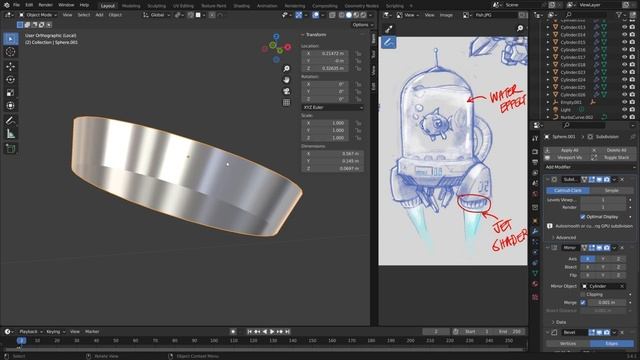Open the Render menu

(45, 5)
